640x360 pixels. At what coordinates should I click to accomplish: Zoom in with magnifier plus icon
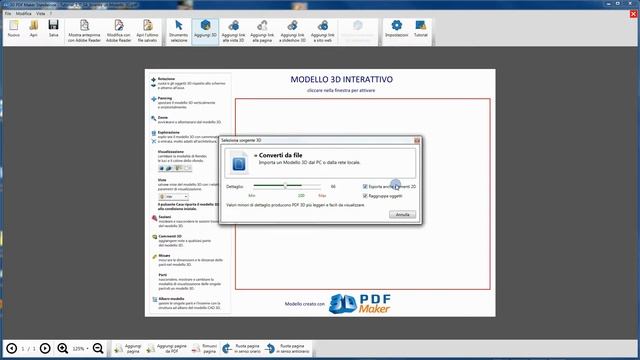62,348
